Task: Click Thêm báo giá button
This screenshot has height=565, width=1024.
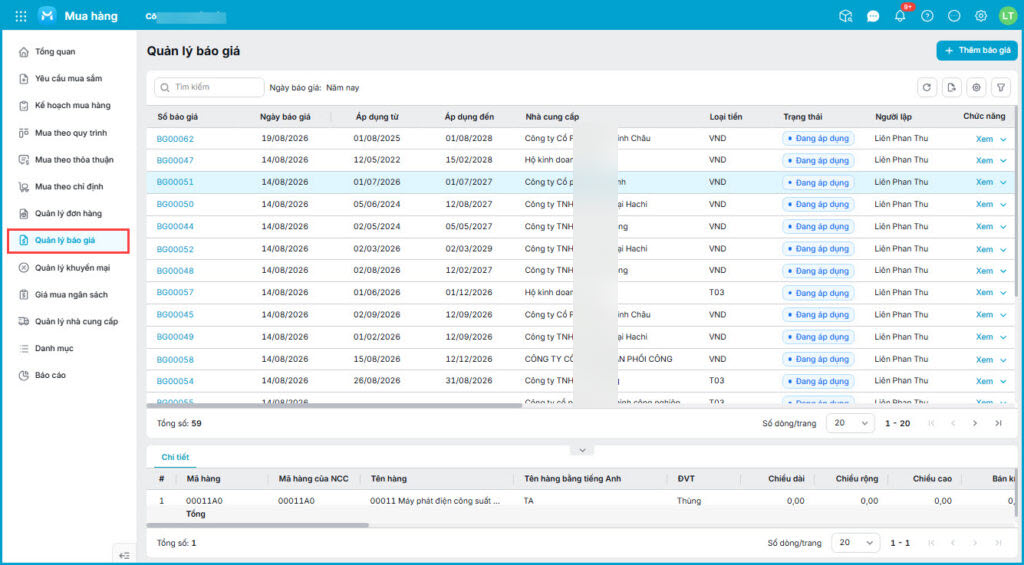Action: pyautogui.click(x=977, y=50)
